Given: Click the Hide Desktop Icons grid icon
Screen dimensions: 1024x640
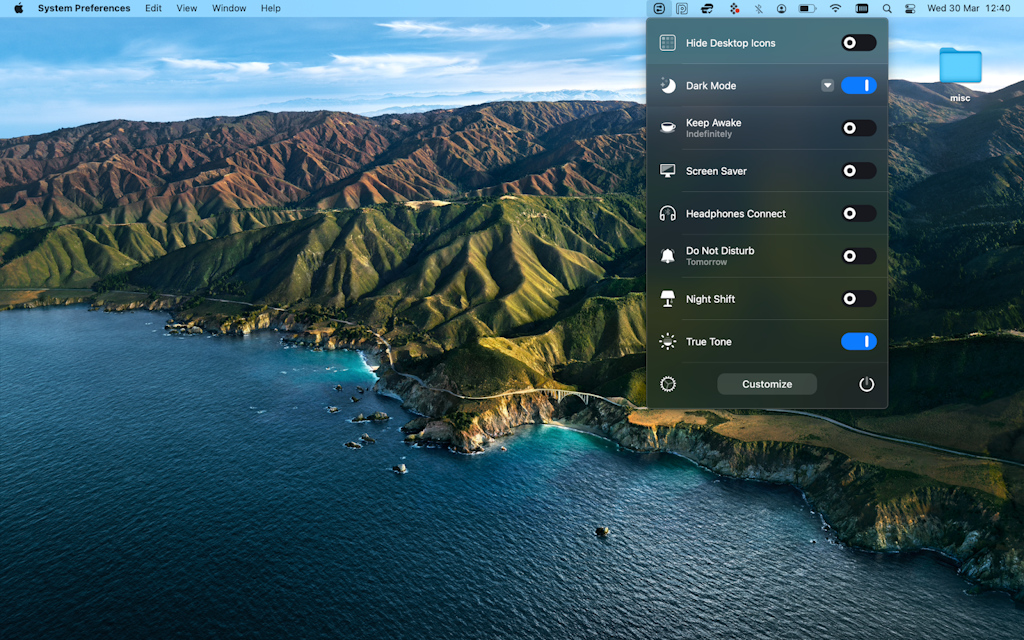Looking at the screenshot, I should pyautogui.click(x=666, y=42).
